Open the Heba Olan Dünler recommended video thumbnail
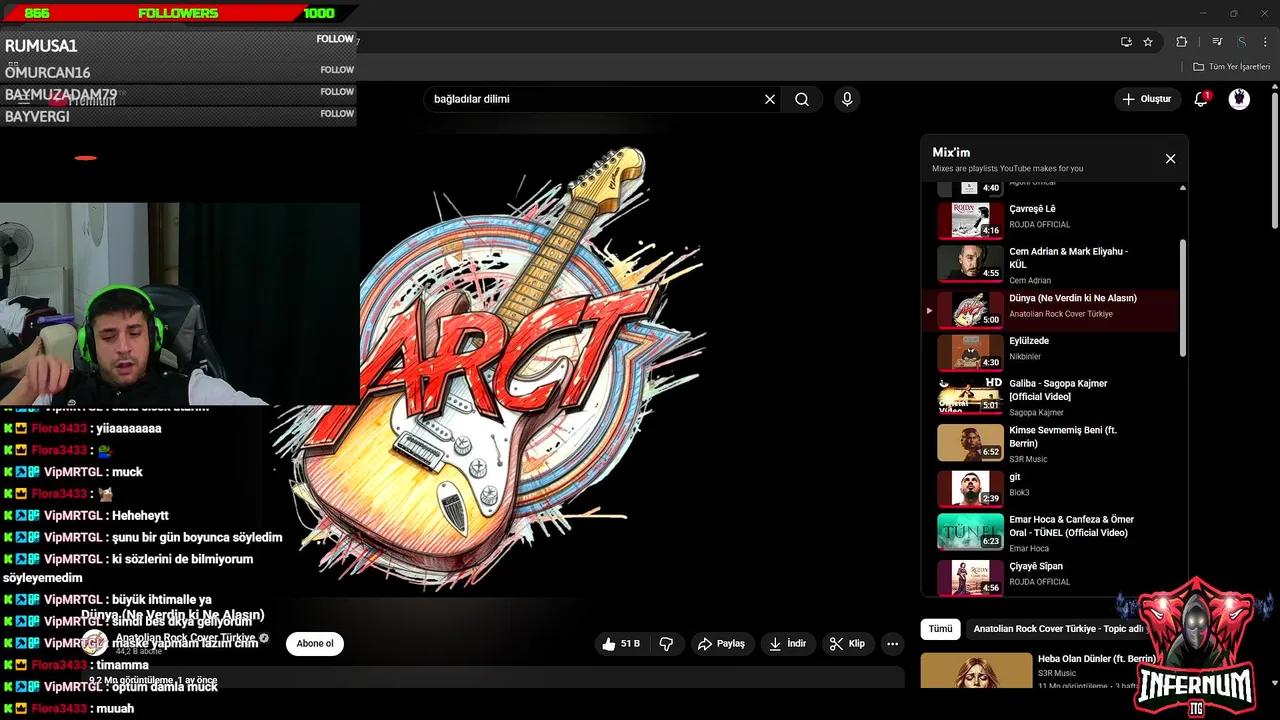 pos(976,671)
